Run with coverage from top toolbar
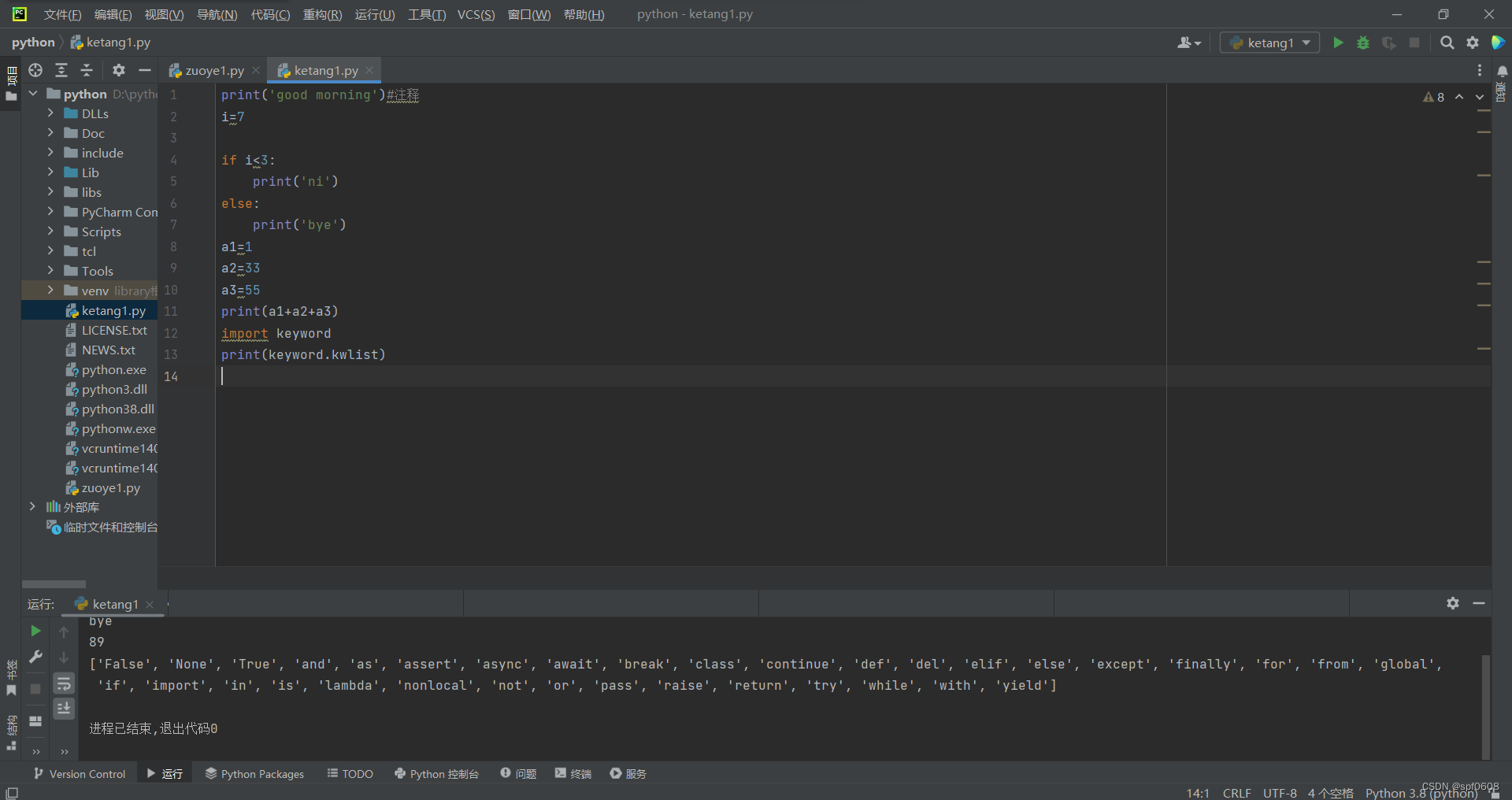This screenshot has width=1512, height=800. [x=1389, y=43]
